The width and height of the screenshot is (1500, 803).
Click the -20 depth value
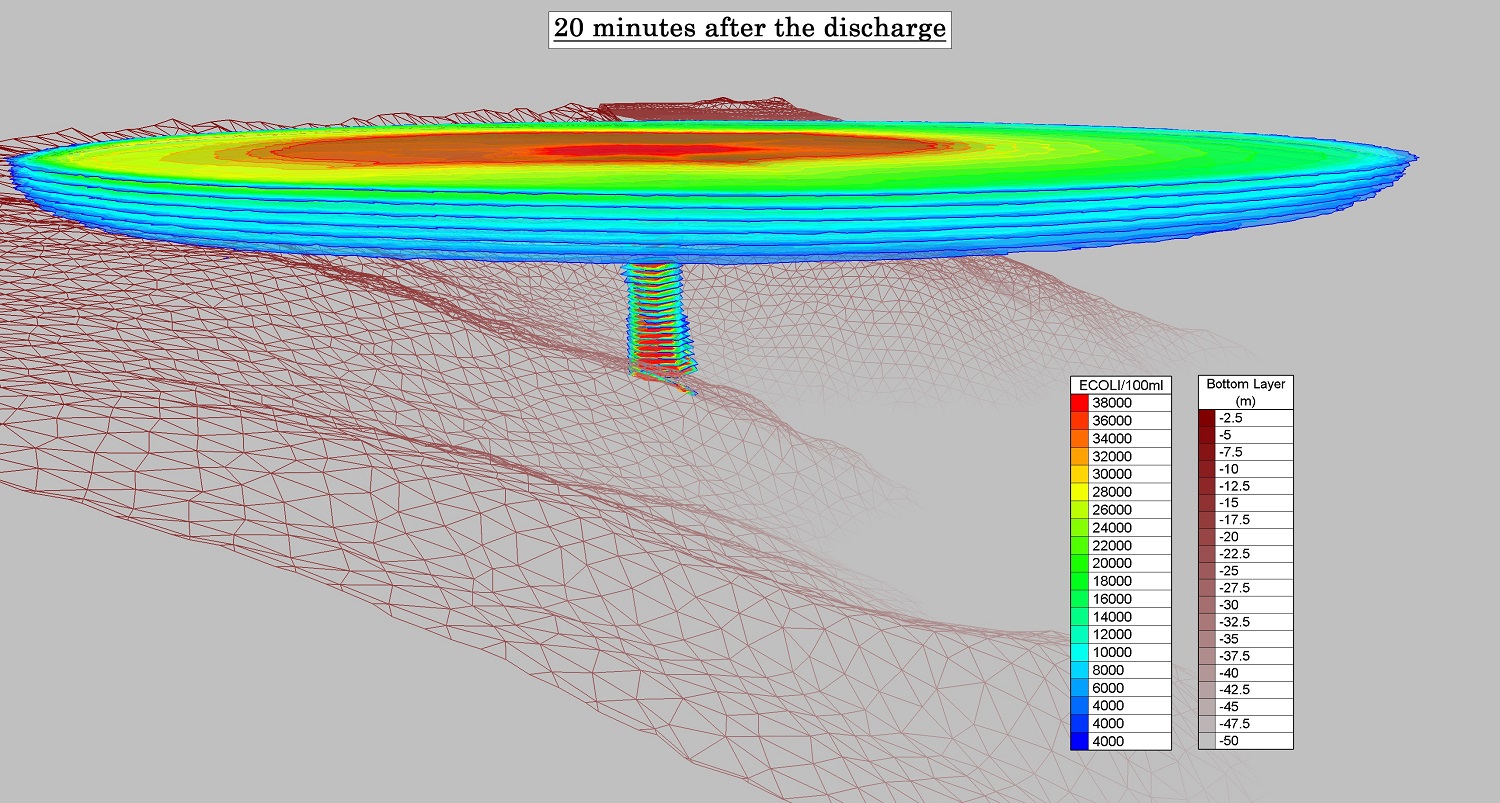point(1230,537)
